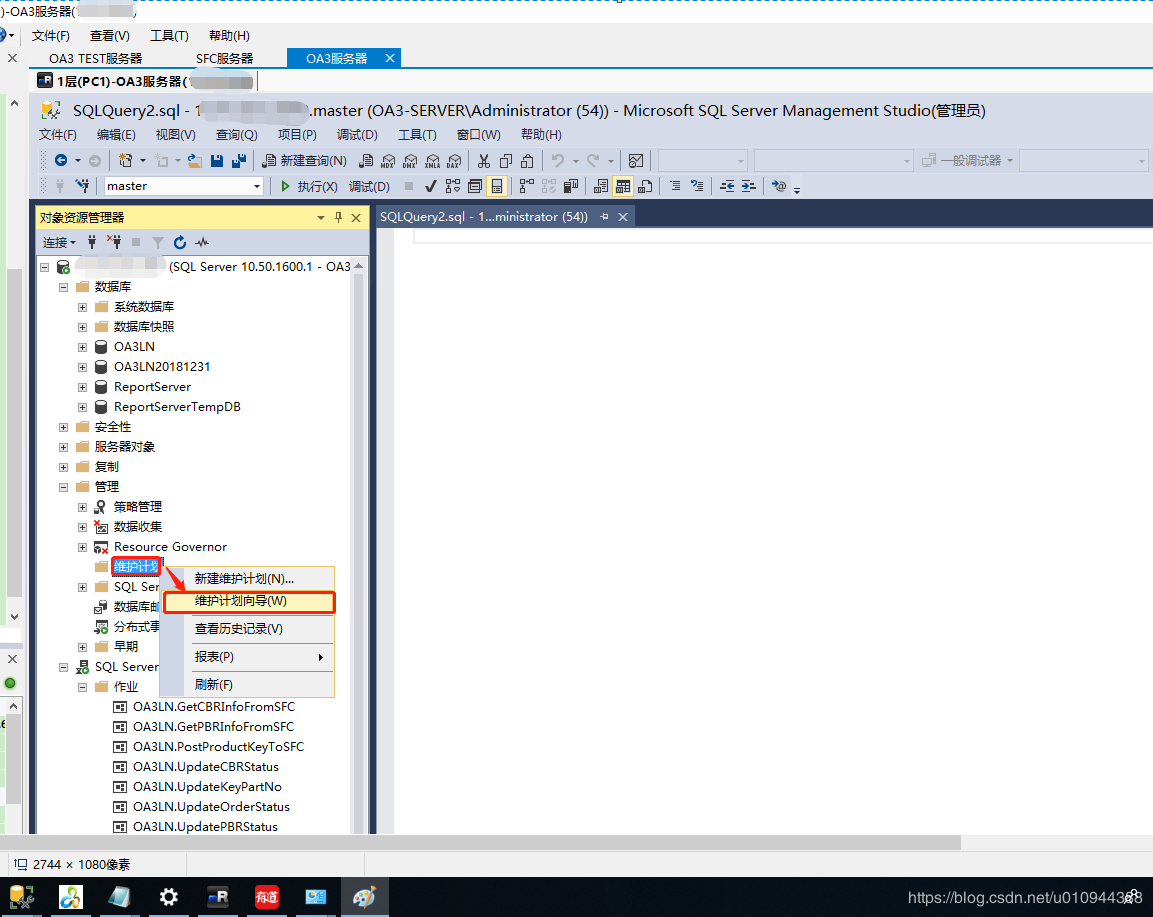Close the Object Explorer panel

click(356, 218)
